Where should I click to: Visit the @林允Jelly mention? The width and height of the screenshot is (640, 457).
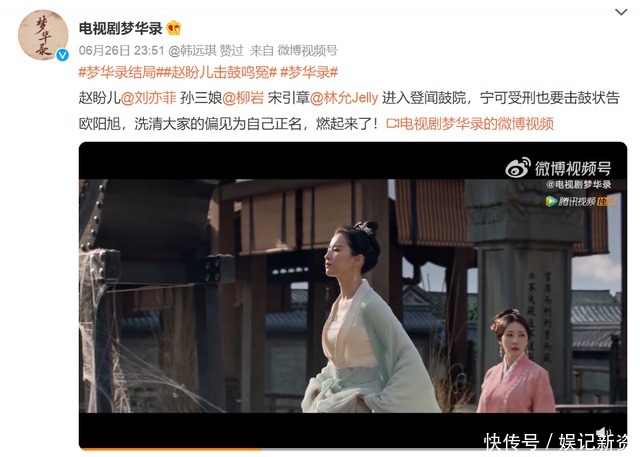(x=344, y=98)
